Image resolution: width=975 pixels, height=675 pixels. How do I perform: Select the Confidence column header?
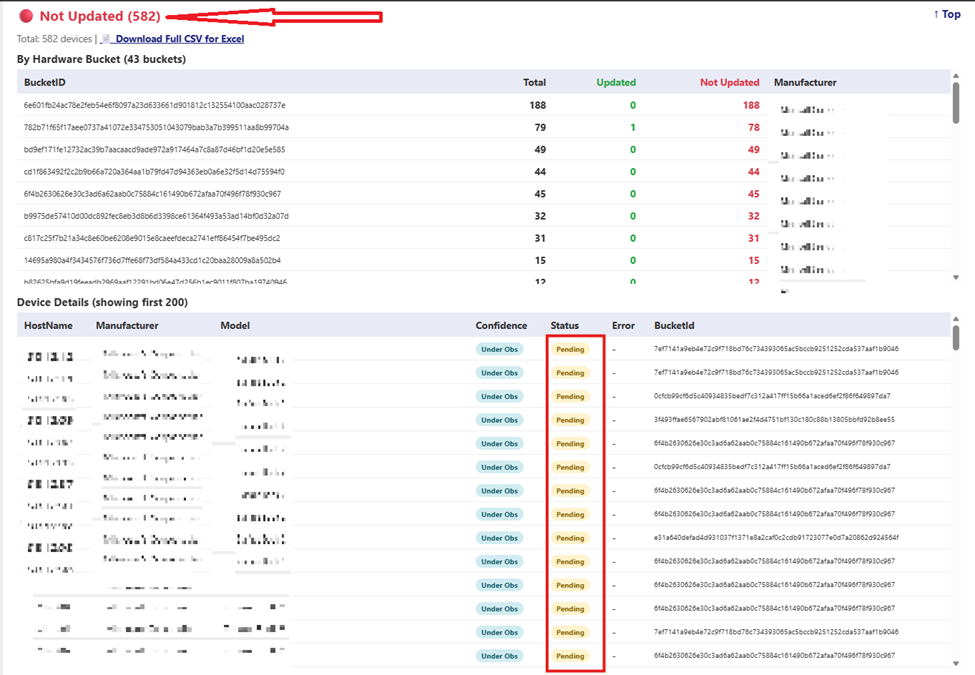pyautogui.click(x=501, y=325)
